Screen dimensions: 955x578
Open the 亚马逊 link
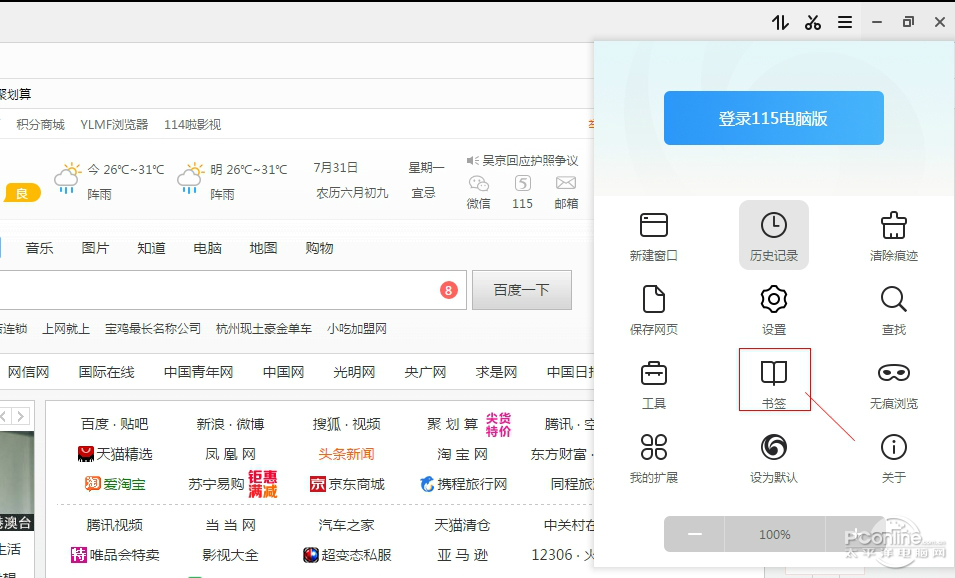pos(462,555)
